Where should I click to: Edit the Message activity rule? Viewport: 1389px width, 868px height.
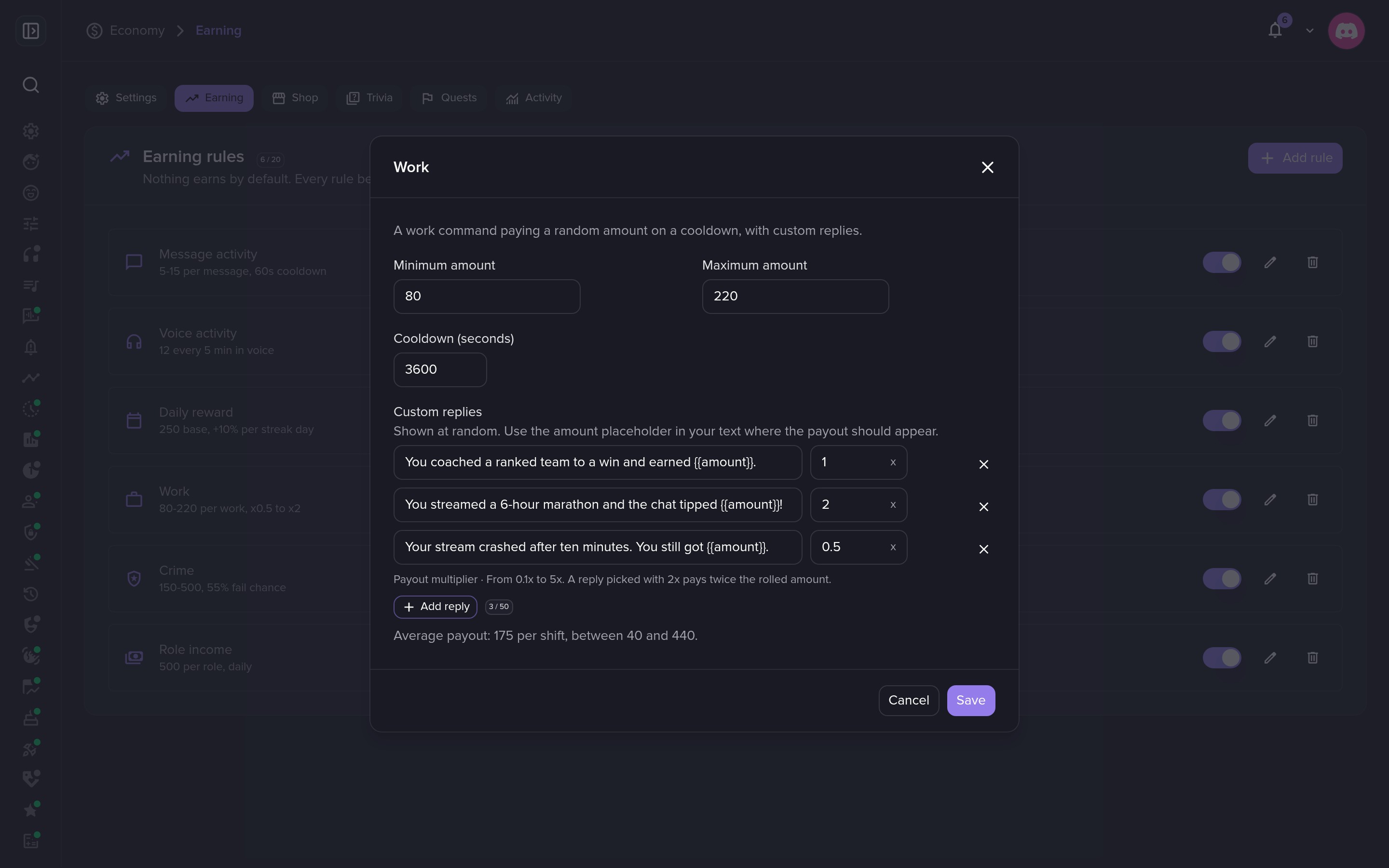coord(1270,262)
